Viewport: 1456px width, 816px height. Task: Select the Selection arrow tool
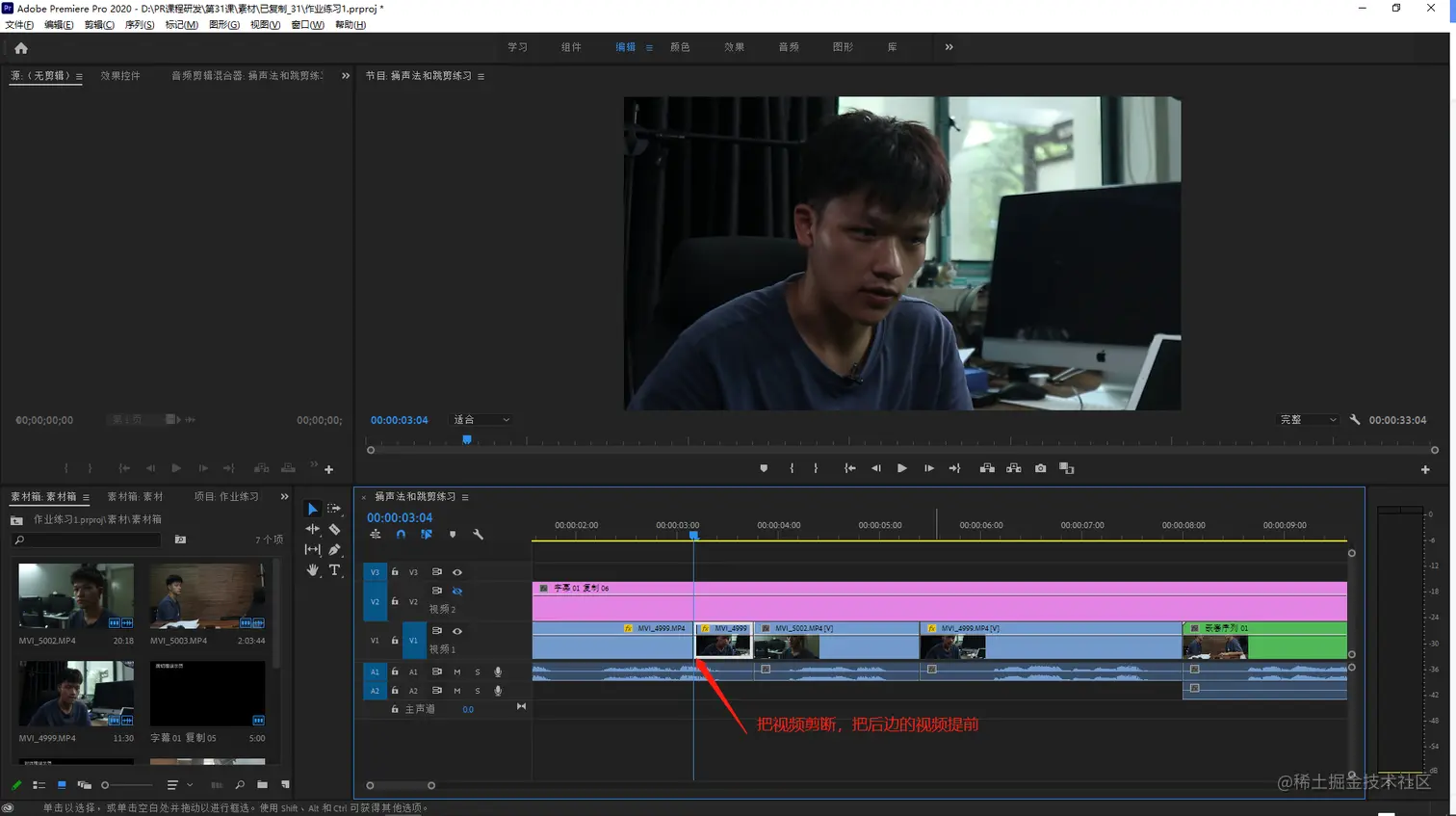(x=312, y=509)
